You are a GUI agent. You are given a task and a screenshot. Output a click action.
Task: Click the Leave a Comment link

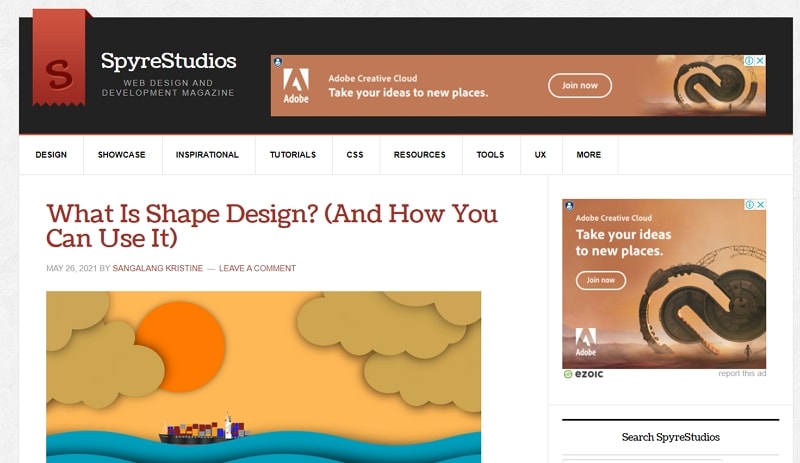(257, 269)
